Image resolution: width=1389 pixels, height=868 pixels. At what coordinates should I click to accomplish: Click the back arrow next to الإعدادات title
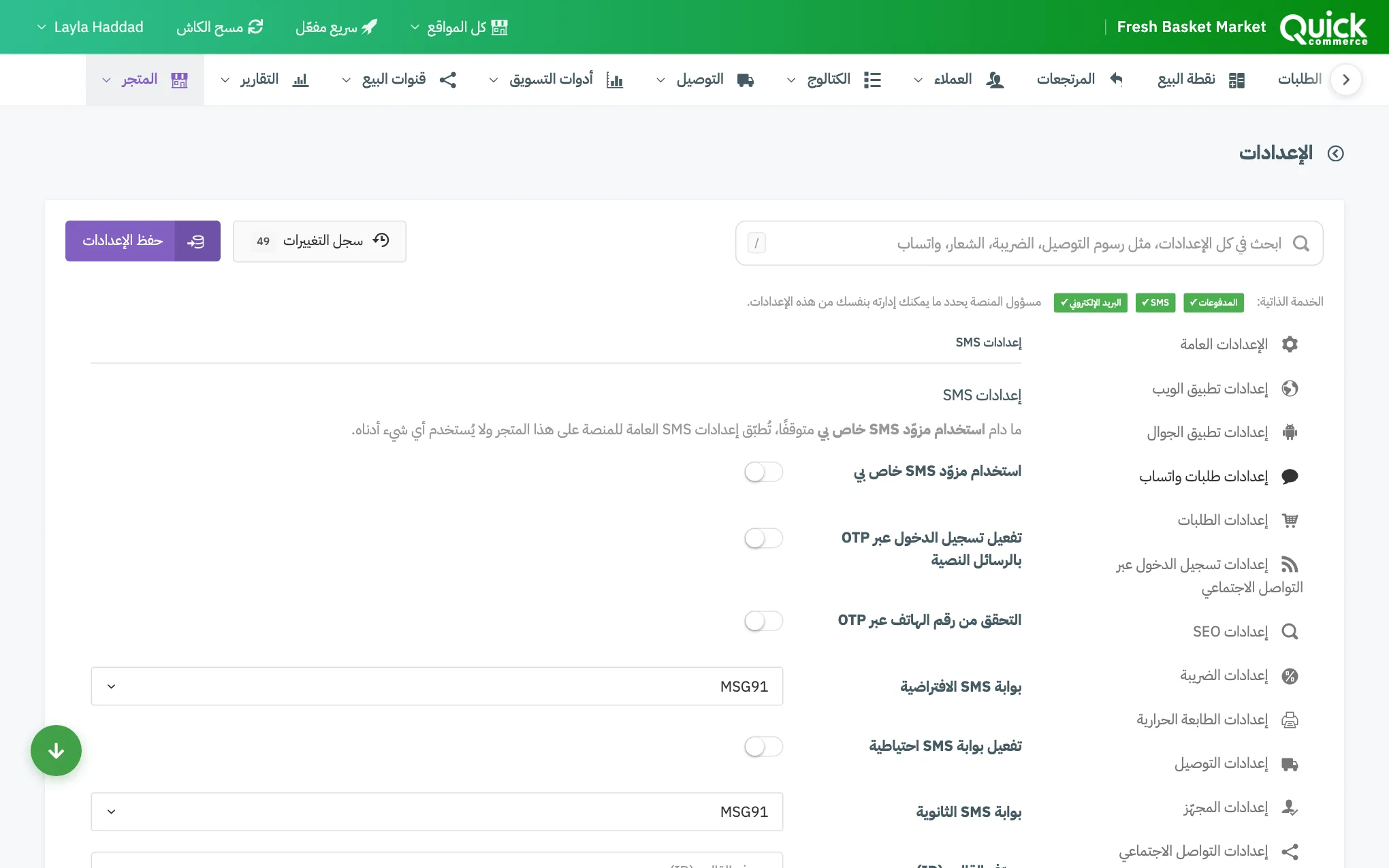pyautogui.click(x=1335, y=153)
